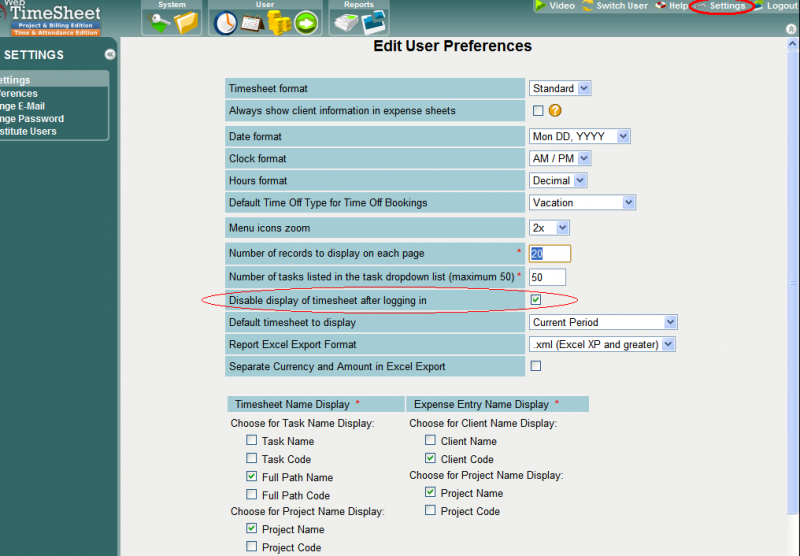Click the key icon under System
This screenshot has height=556, width=800.
coord(158,22)
